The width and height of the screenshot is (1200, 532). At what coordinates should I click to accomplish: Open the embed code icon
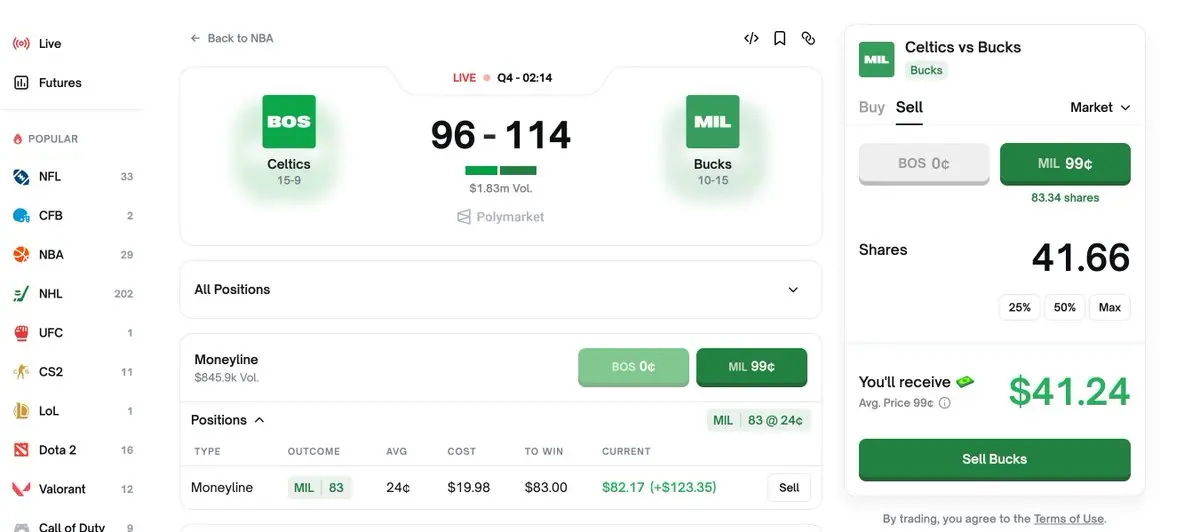pyautogui.click(x=751, y=38)
